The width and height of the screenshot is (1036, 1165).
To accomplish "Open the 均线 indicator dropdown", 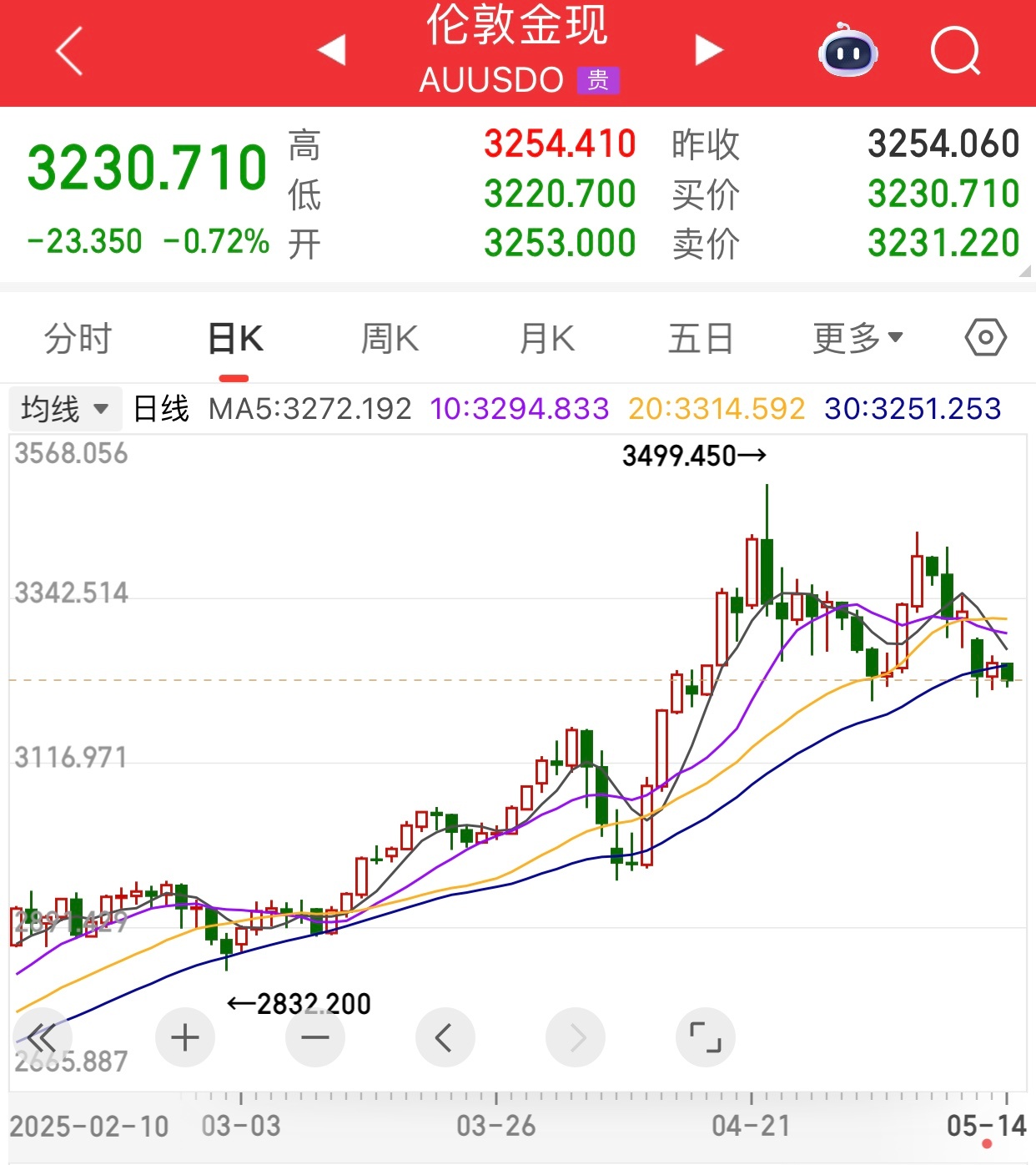I will click(x=65, y=409).
